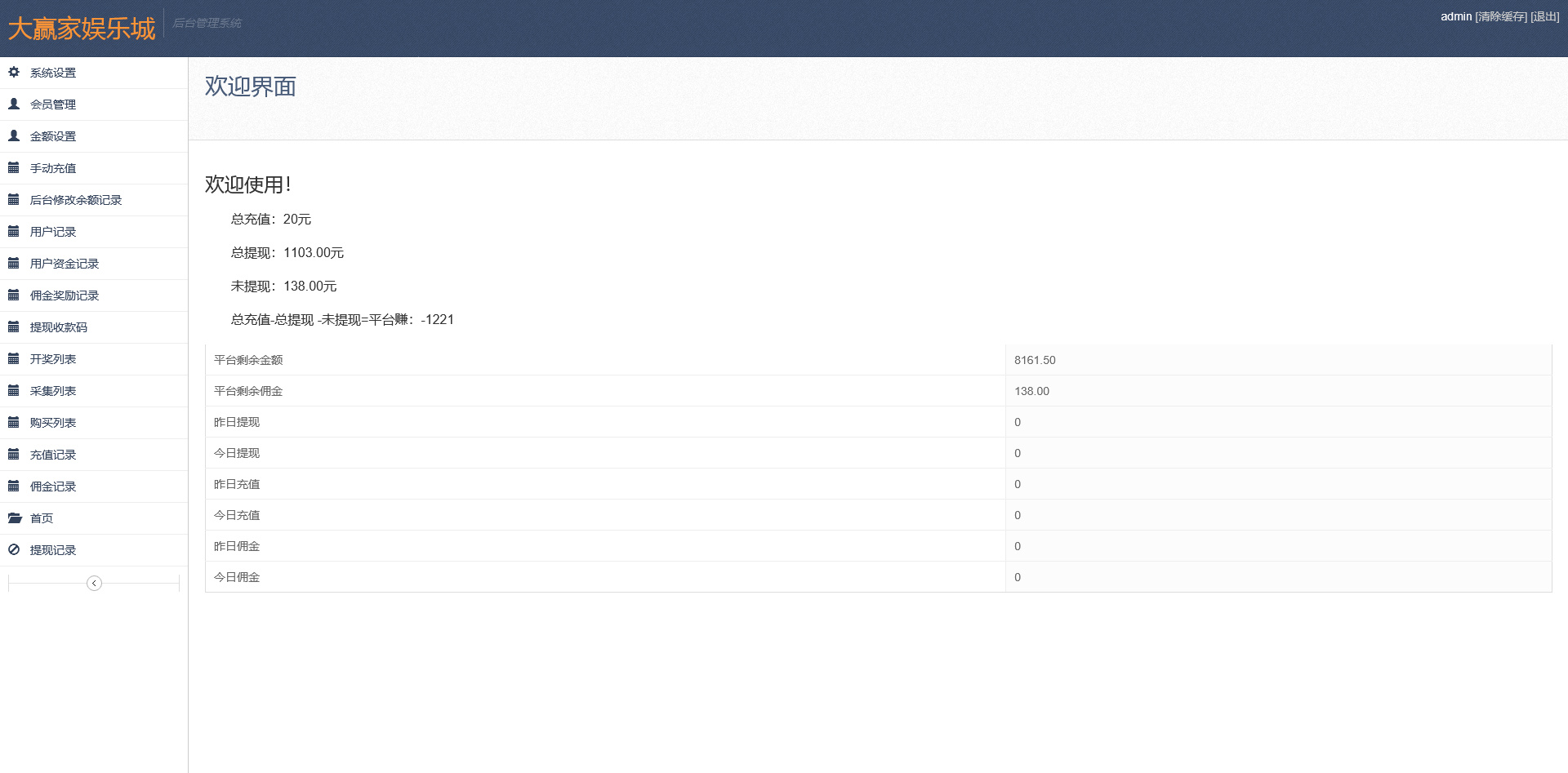
Task: Click the 平台剩余金额 table cell
Action: pyautogui.click(x=605, y=360)
